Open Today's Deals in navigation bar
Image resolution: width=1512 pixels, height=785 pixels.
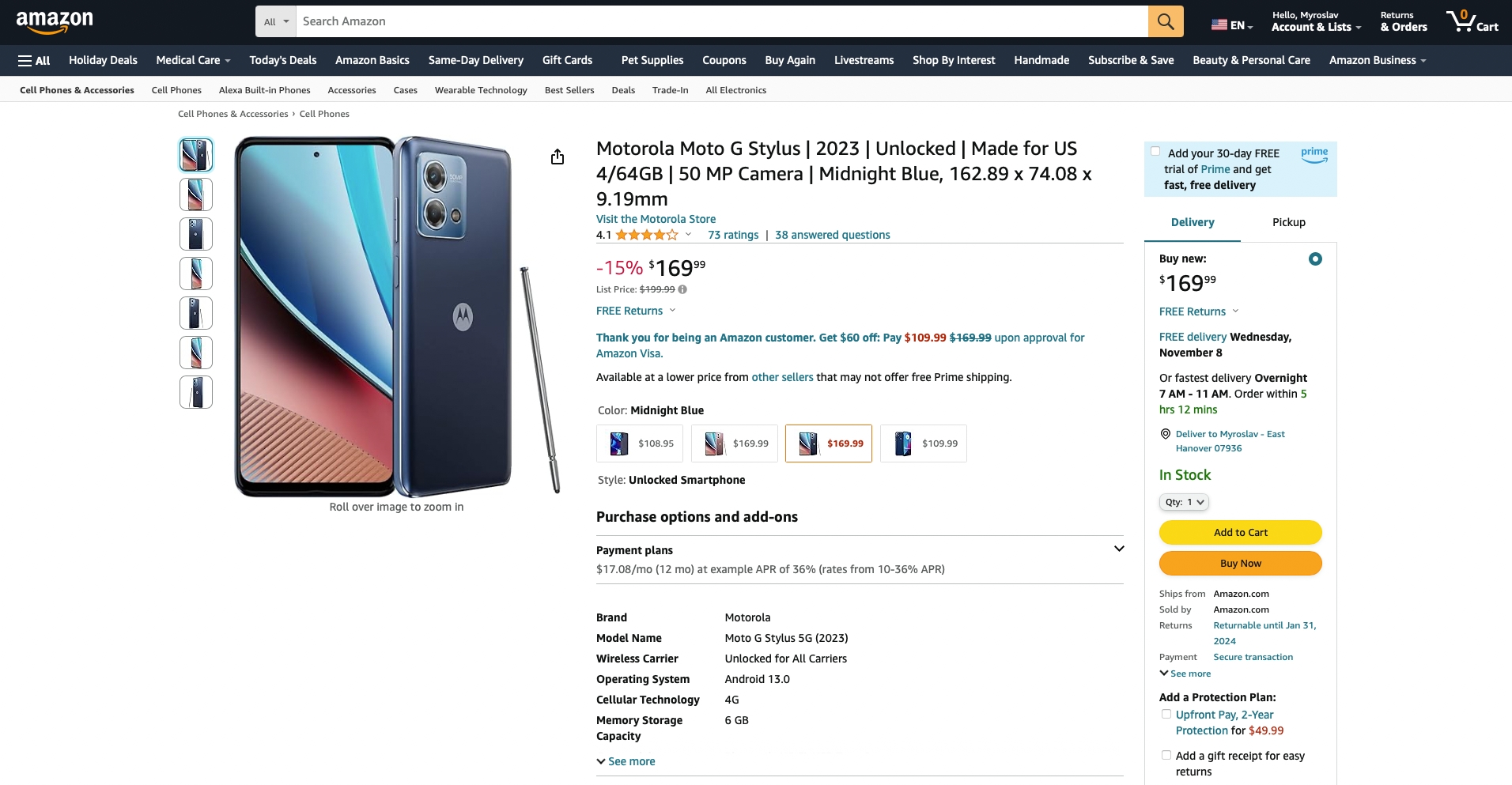tap(282, 60)
